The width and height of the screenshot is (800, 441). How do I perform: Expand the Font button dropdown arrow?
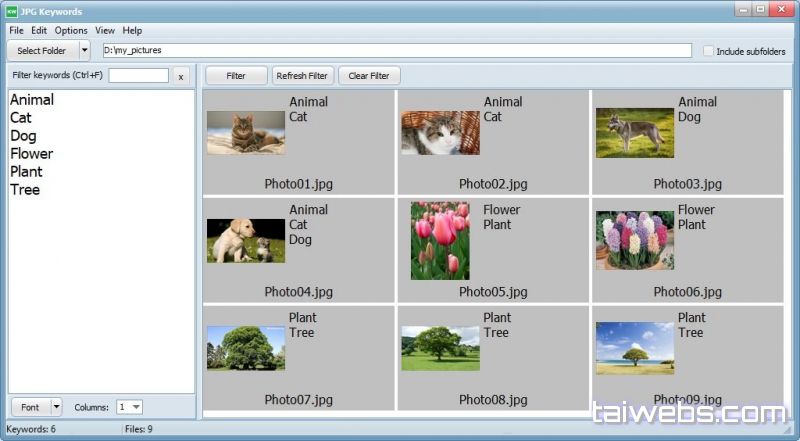pos(56,407)
